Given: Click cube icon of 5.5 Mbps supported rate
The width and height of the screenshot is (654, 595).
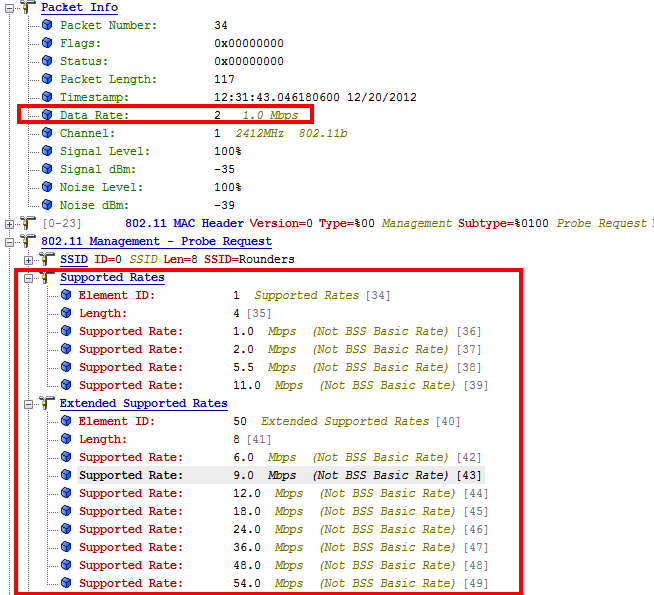Looking at the screenshot, I should coord(66,367).
